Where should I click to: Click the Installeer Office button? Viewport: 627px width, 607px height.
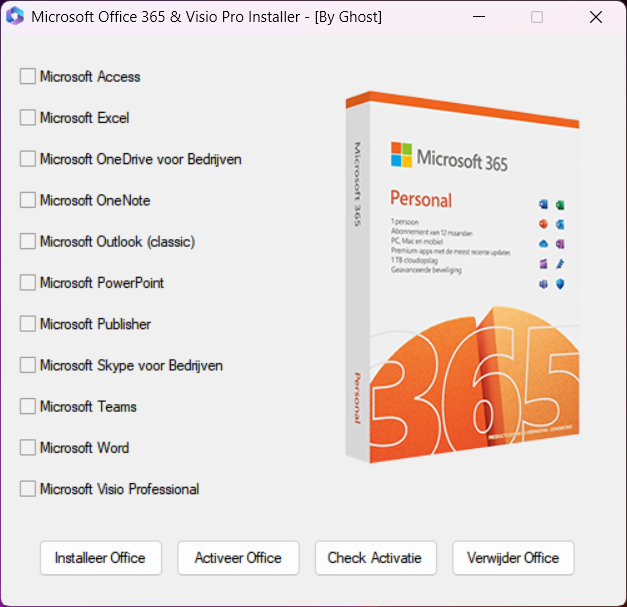tap(101, 558)
